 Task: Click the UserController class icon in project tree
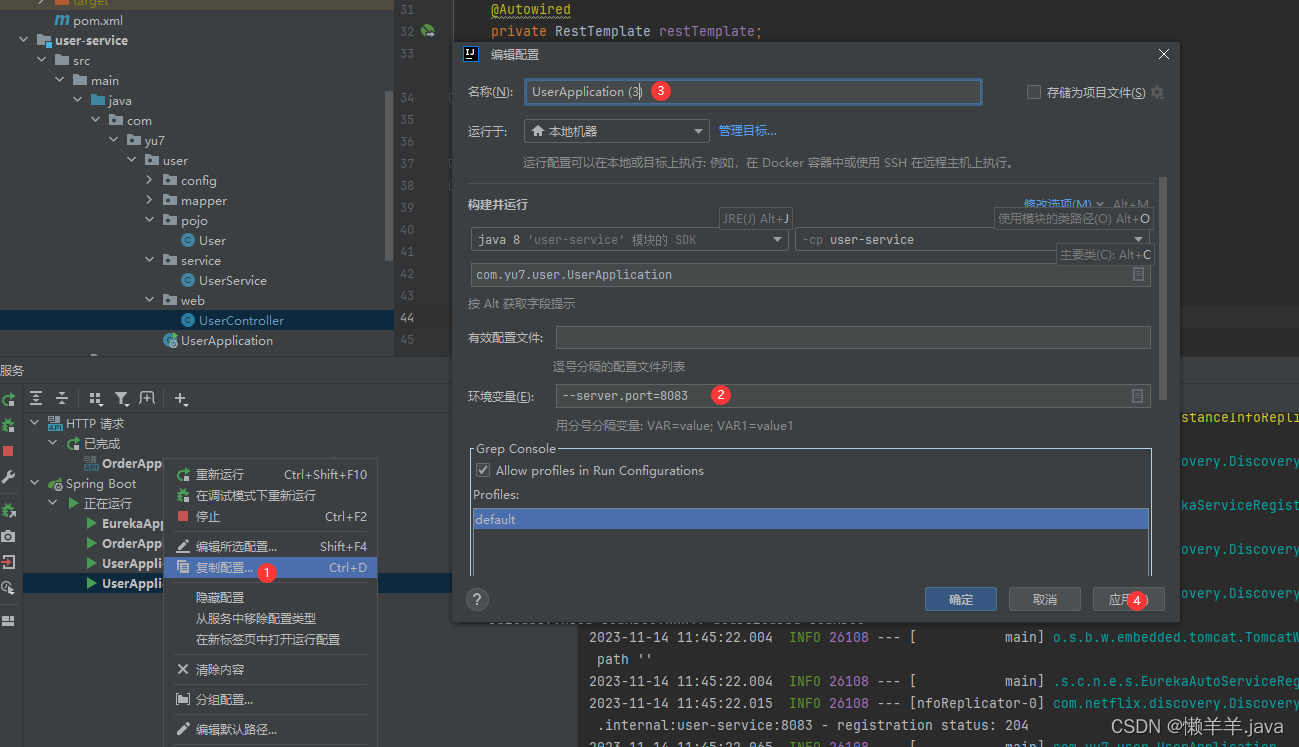coord(188,320)
